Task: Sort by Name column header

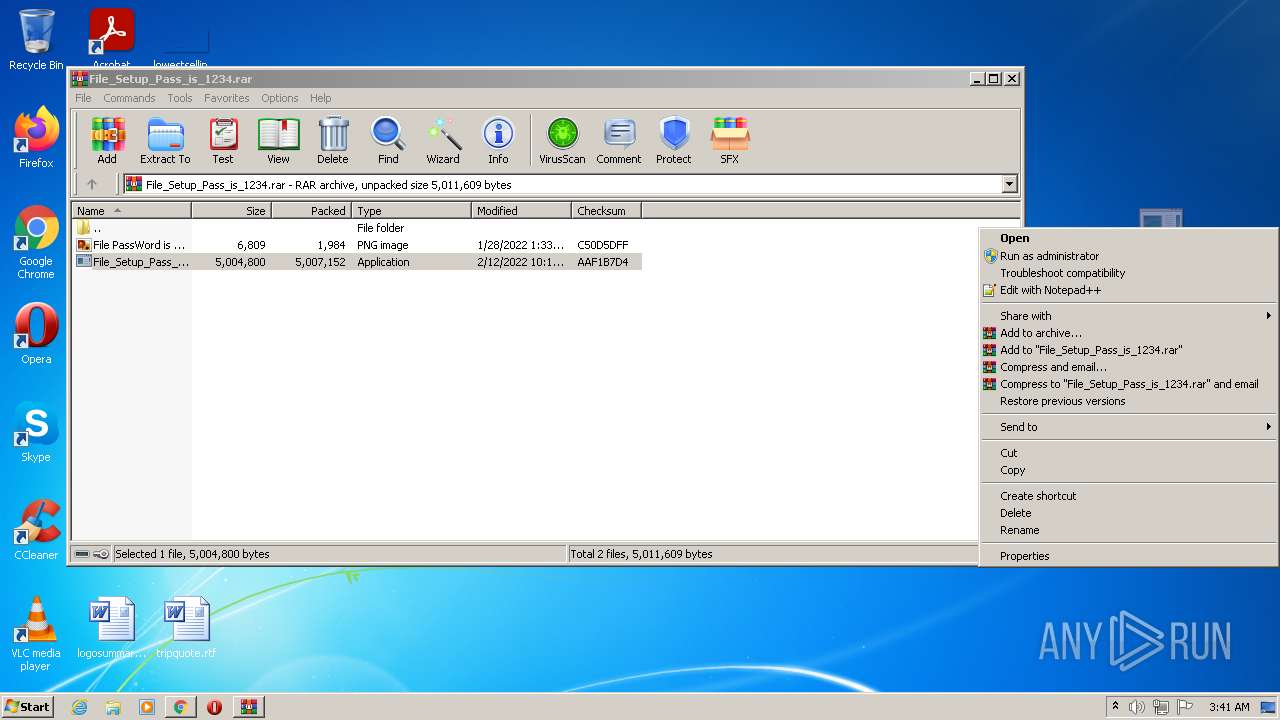Action: [x=132, y=211]
